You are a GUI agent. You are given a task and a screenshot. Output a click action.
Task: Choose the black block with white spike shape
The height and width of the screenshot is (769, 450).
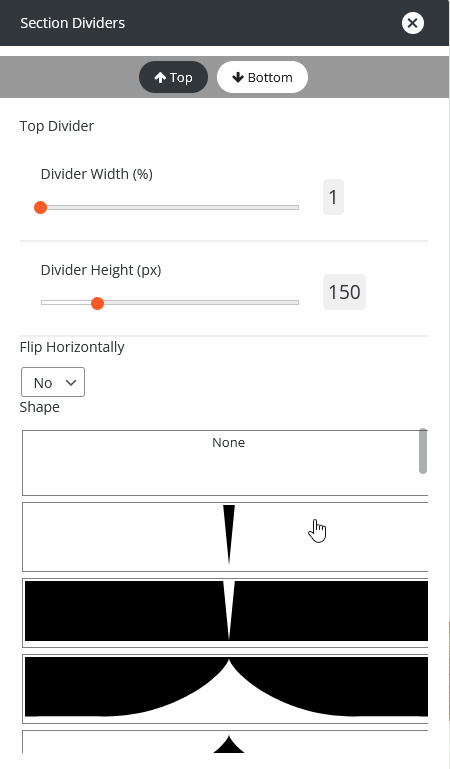[225, 613]
